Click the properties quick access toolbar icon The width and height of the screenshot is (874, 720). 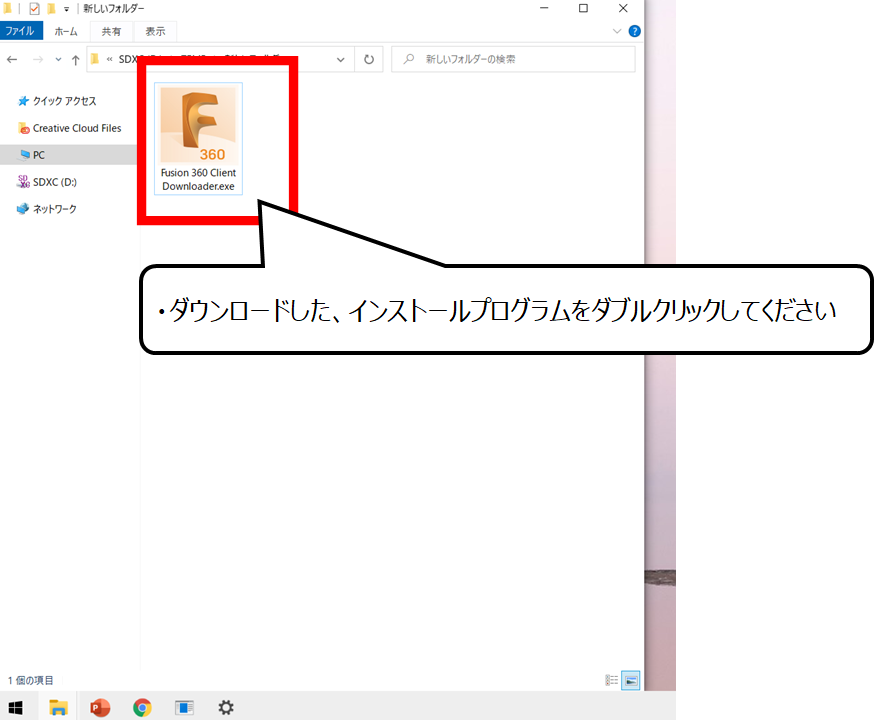(35, 8)
